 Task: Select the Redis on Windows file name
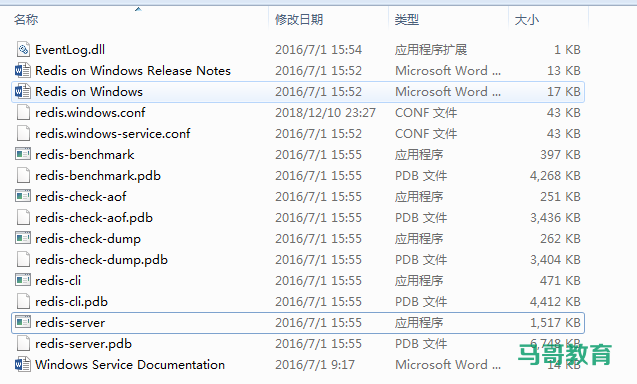coord(89,92)
